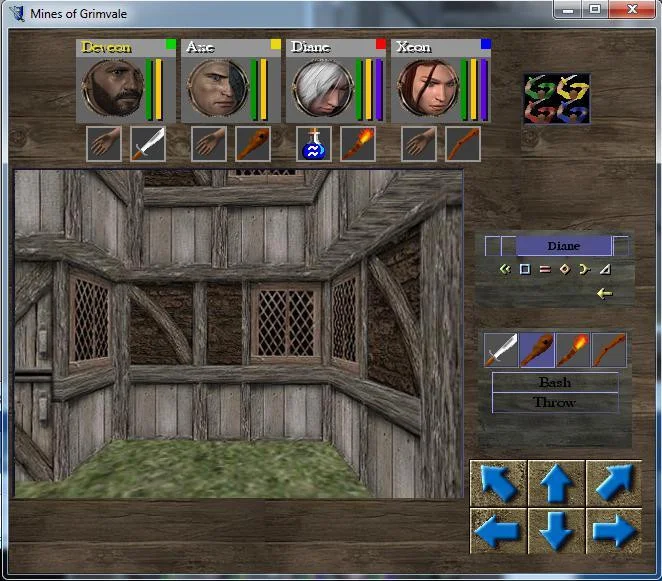Click Xeon's blue color marker

(486, 44)
